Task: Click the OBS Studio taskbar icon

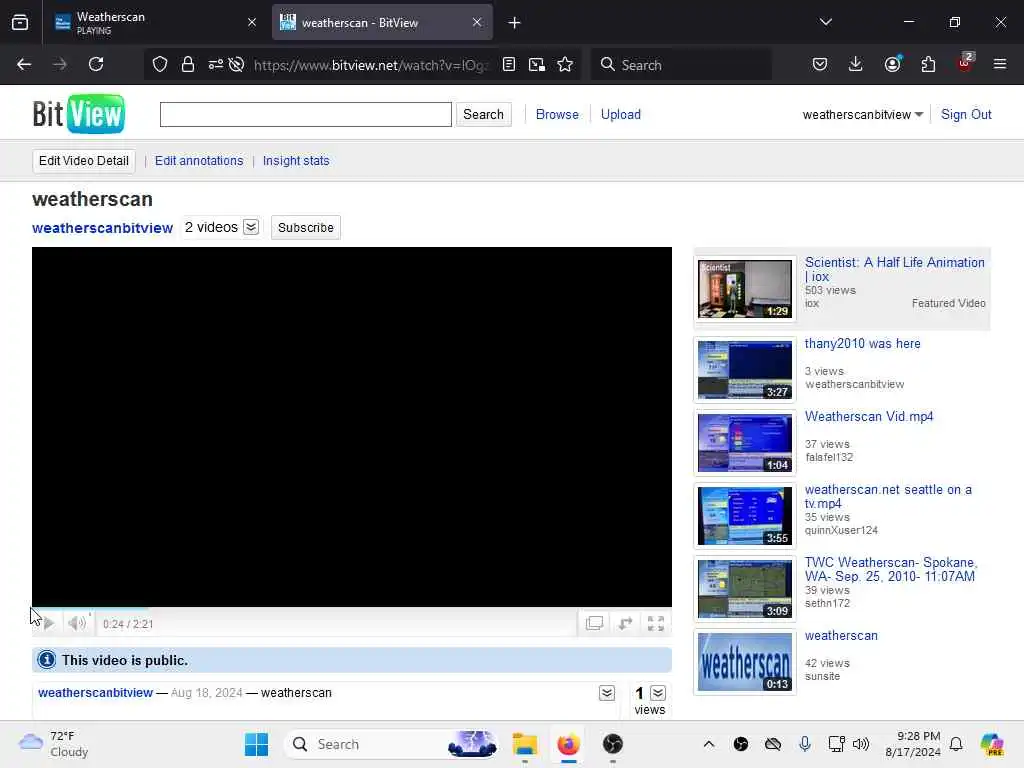Action: 613,744
